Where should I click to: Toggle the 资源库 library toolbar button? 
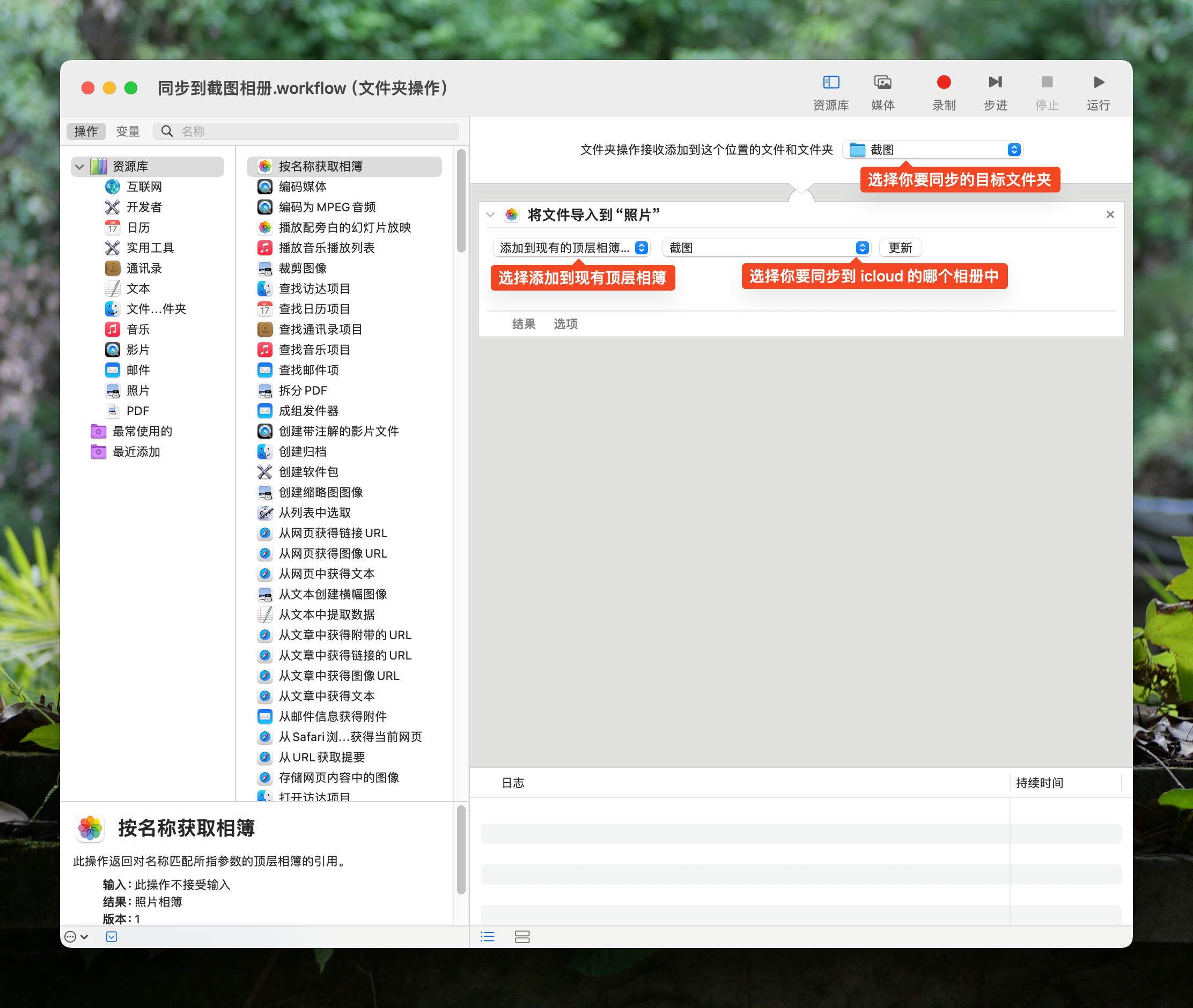coord(830,93)
